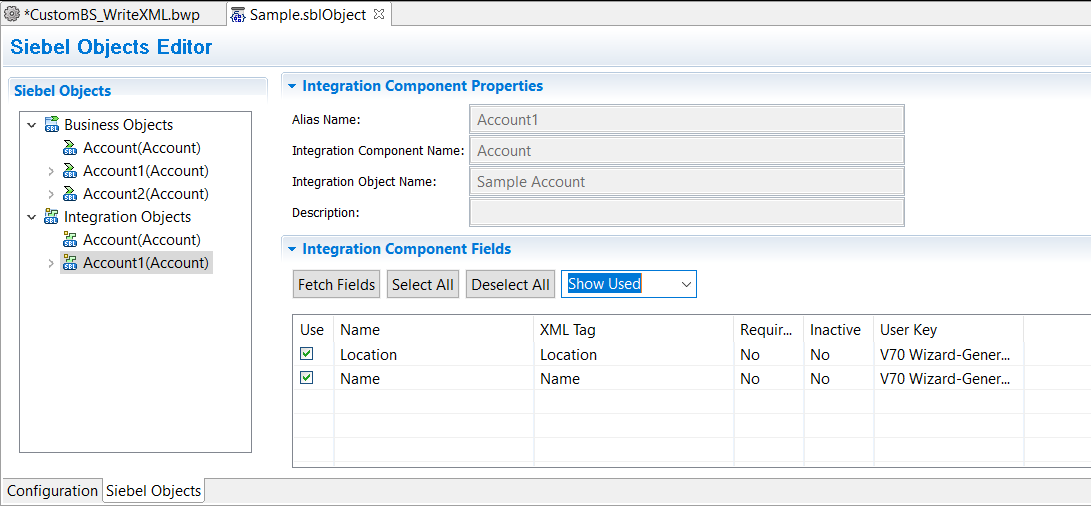Select Account(Account) under Business Objects
Viewport: 1091px width, 506px height.
pyautogui.click(x=142, y=148)
